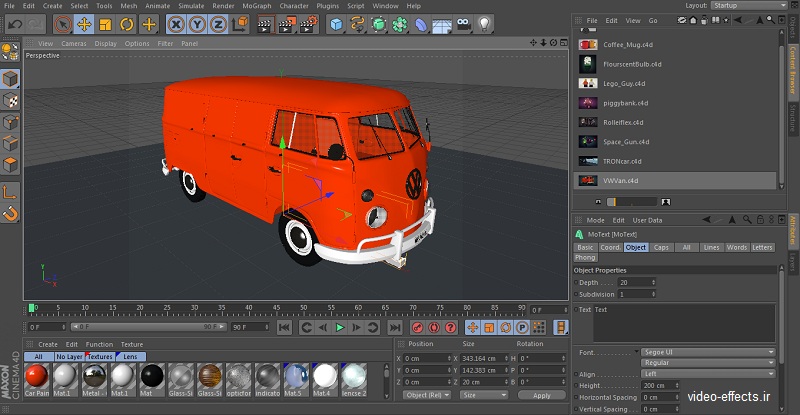800x415 pixels.
Task: Go to the start of animation
Action: (x=284, y=328)
